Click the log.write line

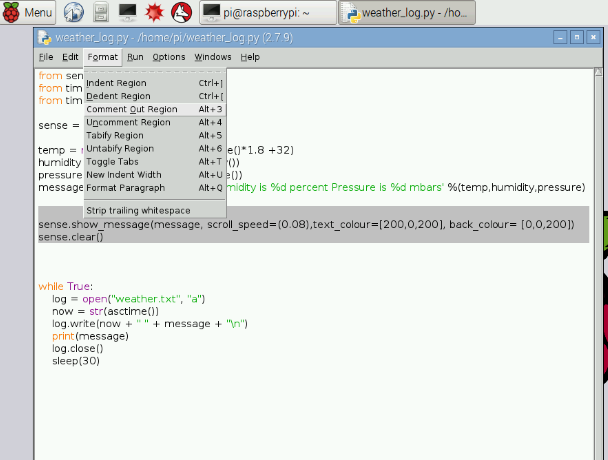click(150, 324)
